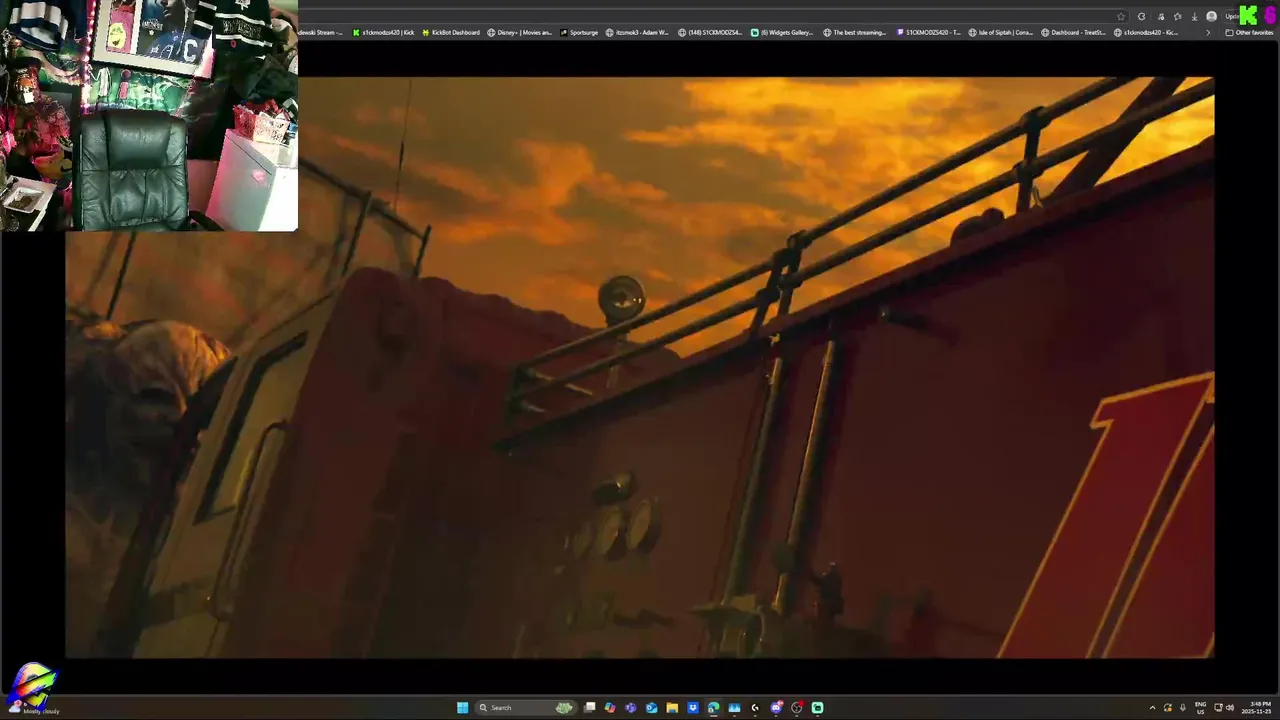Open KickBot Dashboard bookmark
Viewport: 1280px width, 720px height.
(451, 32)
